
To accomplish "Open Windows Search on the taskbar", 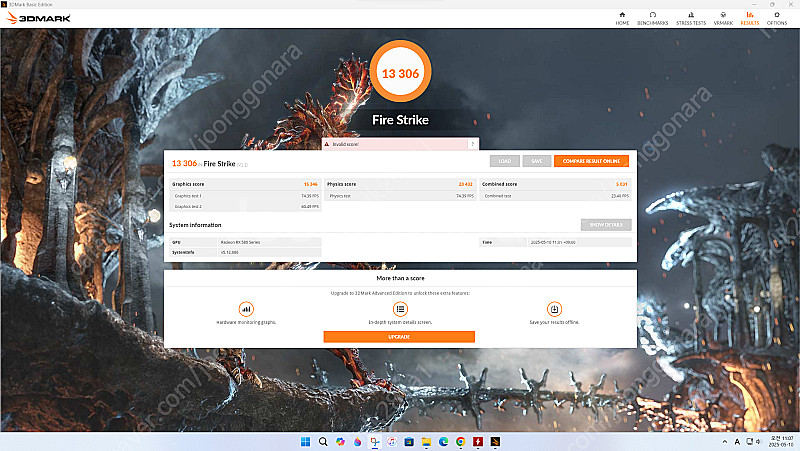I will 322,442.
